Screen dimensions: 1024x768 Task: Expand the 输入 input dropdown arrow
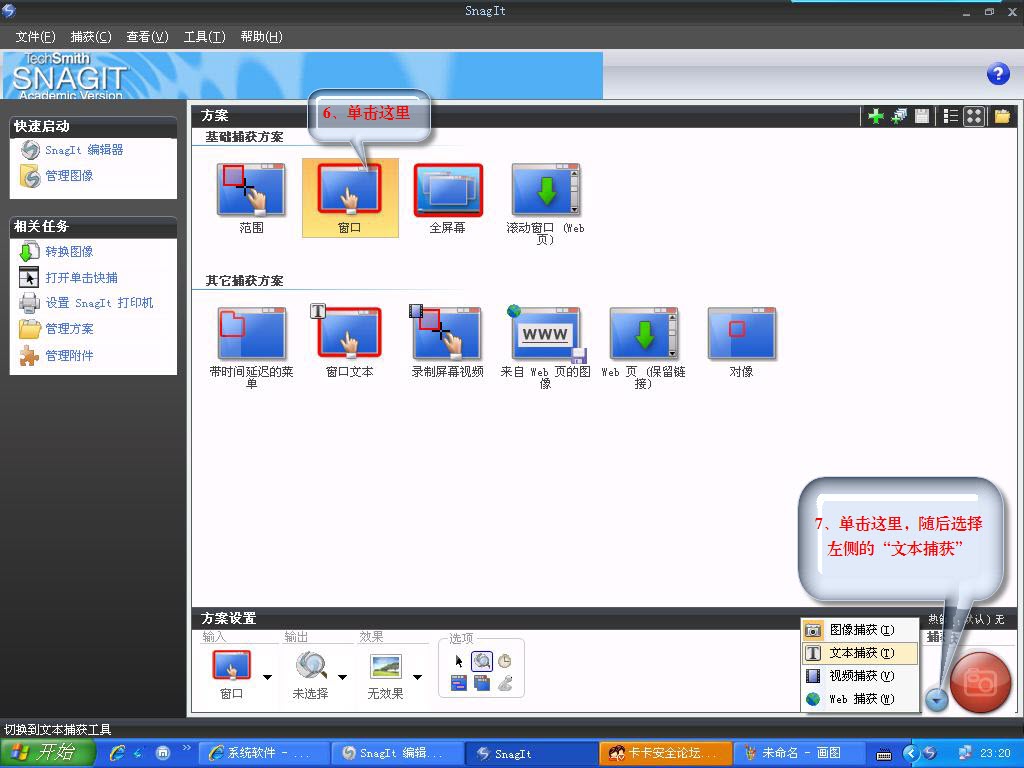pos(267,677)
